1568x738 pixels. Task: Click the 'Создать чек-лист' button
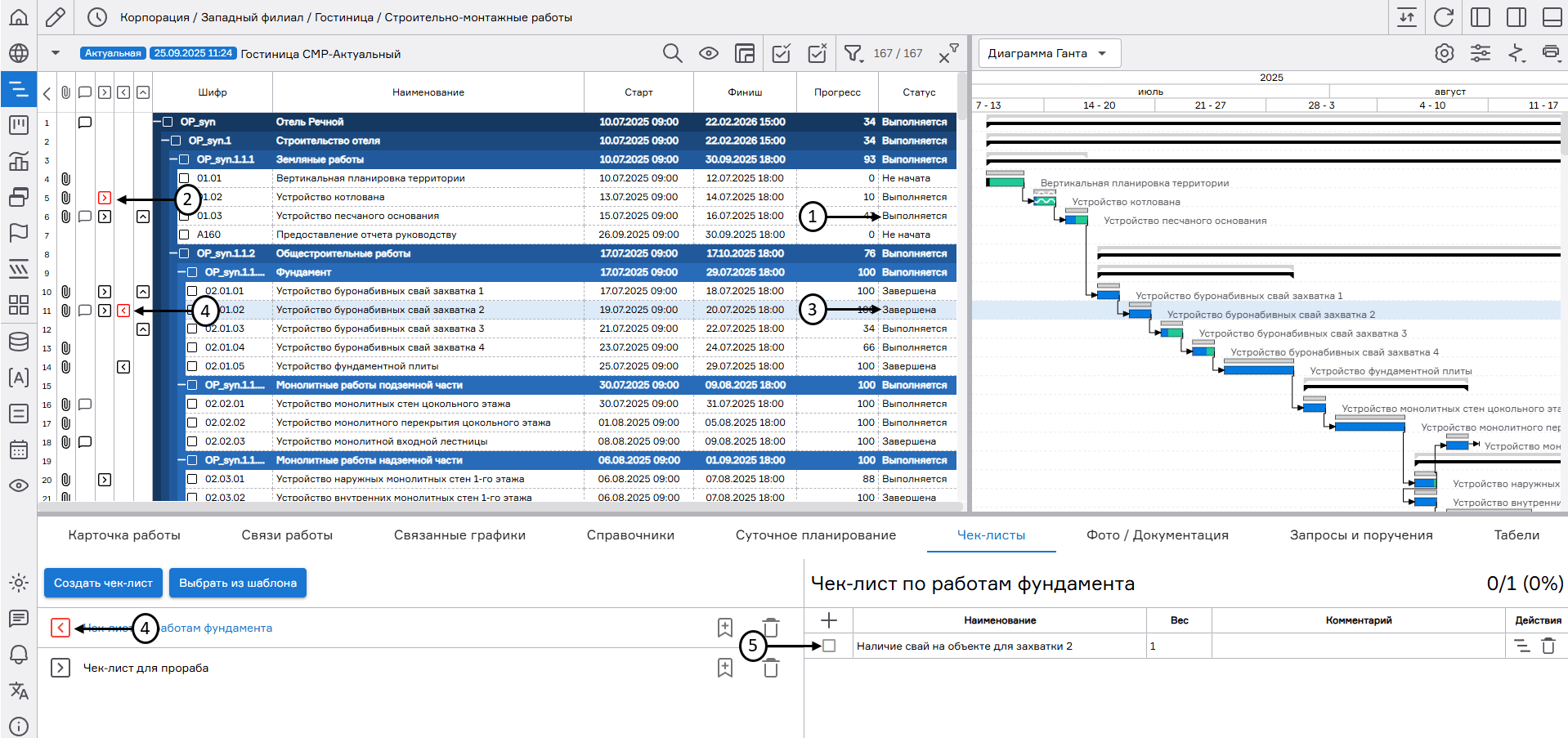pyautogui.click(x=103, y=584)
